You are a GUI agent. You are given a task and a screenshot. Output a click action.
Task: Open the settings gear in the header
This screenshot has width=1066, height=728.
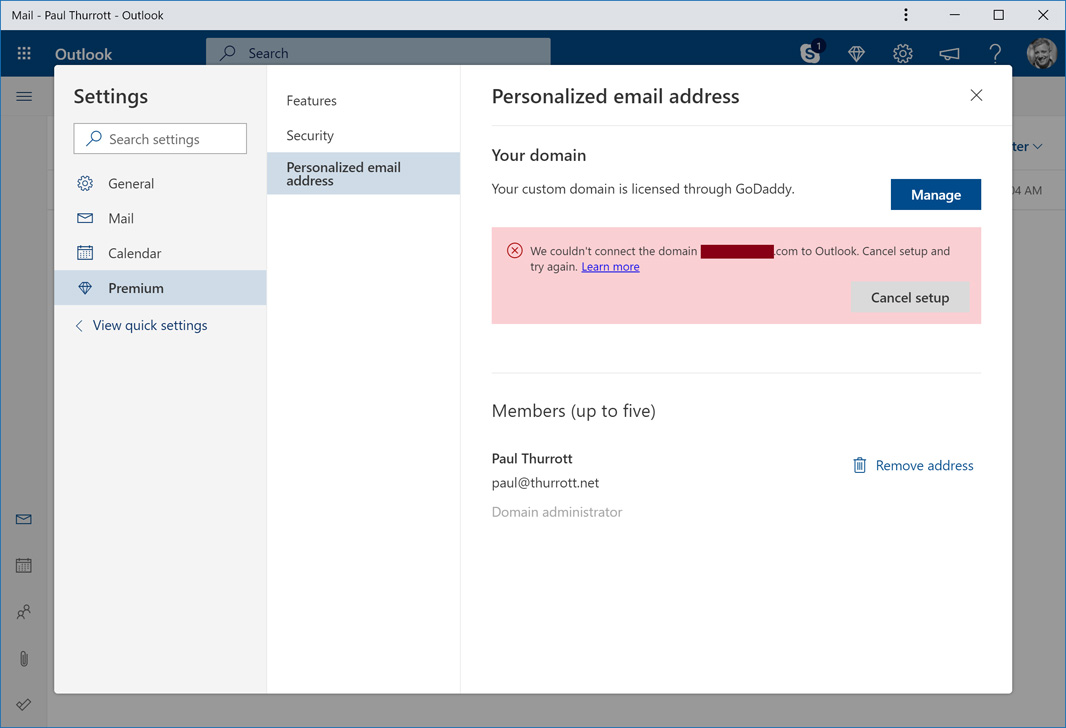(902, 54)
